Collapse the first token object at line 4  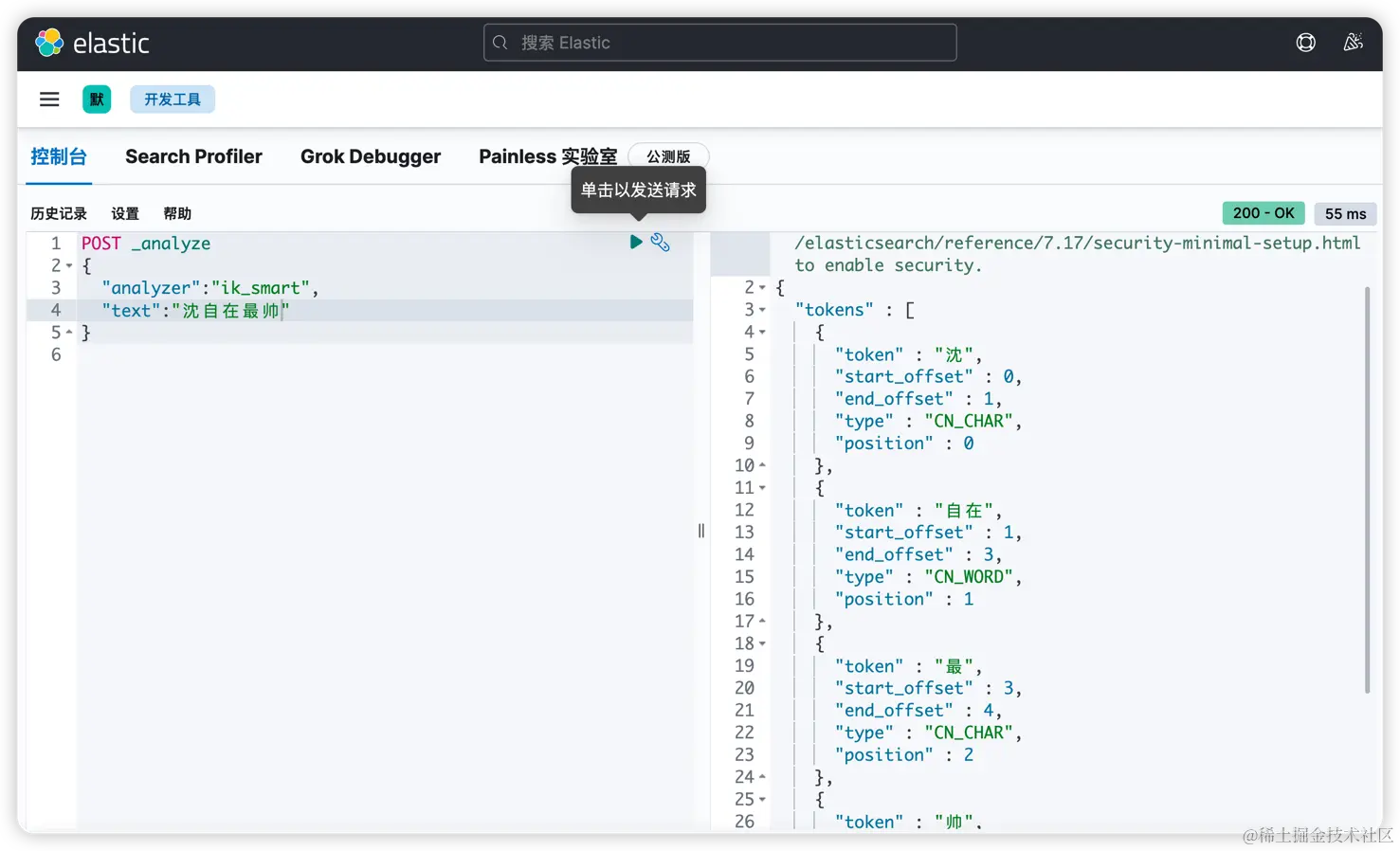pos(762,332)
